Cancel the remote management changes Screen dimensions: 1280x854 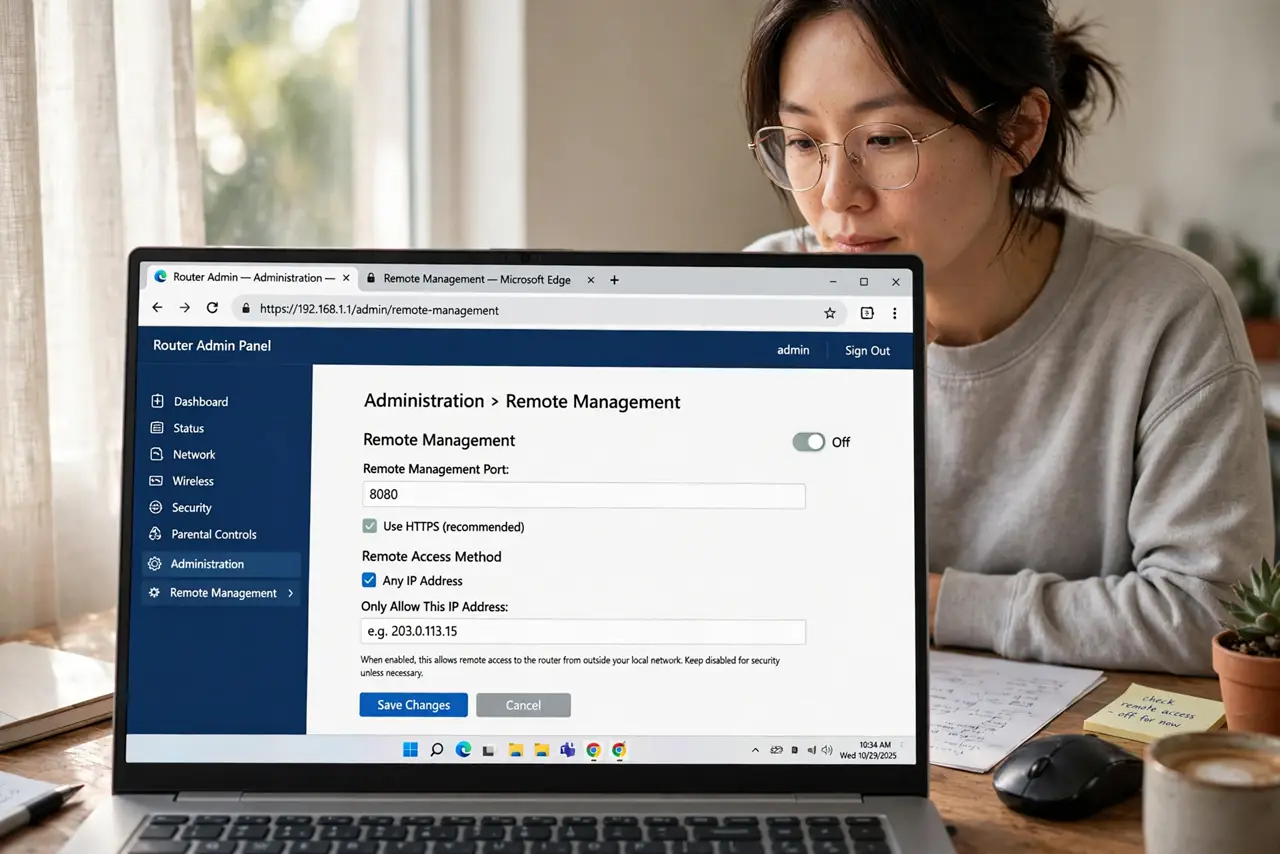pos(523,705)
